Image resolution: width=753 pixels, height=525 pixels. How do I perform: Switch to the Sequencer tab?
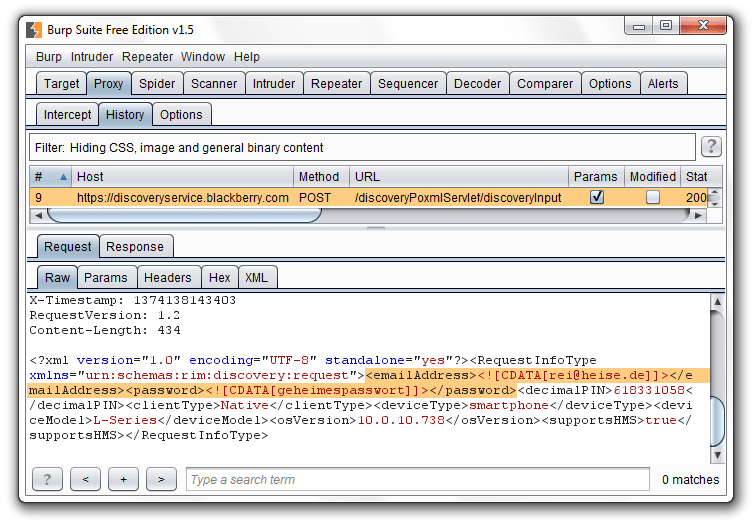click(408, 84)
